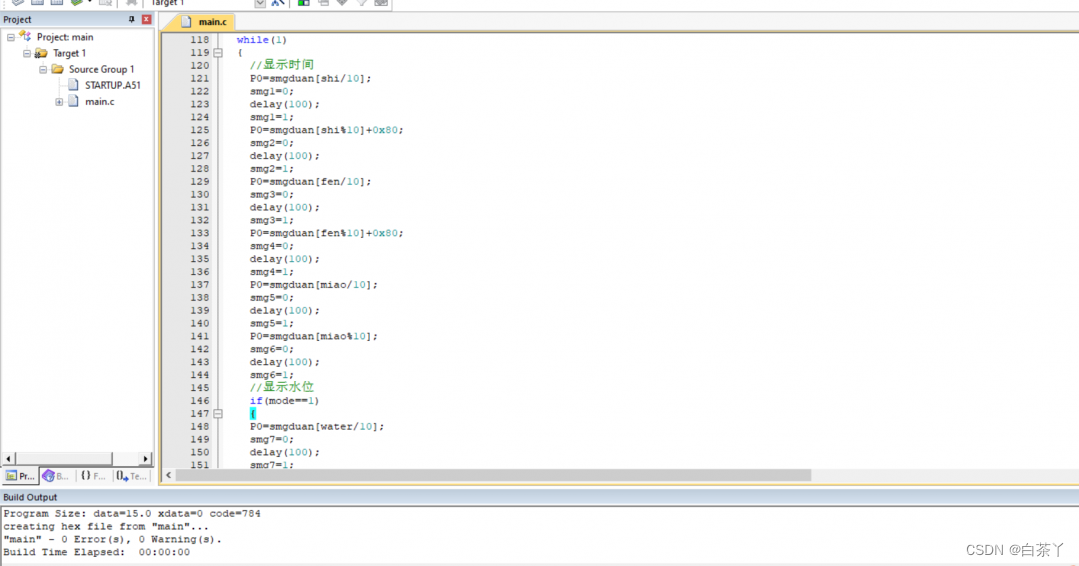Viewport: 1079px width, 566px height.
Task: Collapse the Target 1 tree node
Action: (27, 53)
